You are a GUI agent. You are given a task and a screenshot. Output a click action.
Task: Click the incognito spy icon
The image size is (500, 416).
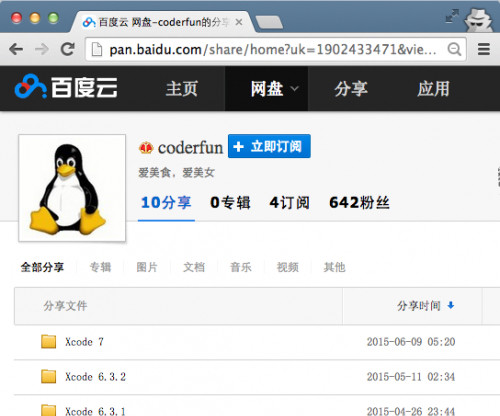pos(479,20)
